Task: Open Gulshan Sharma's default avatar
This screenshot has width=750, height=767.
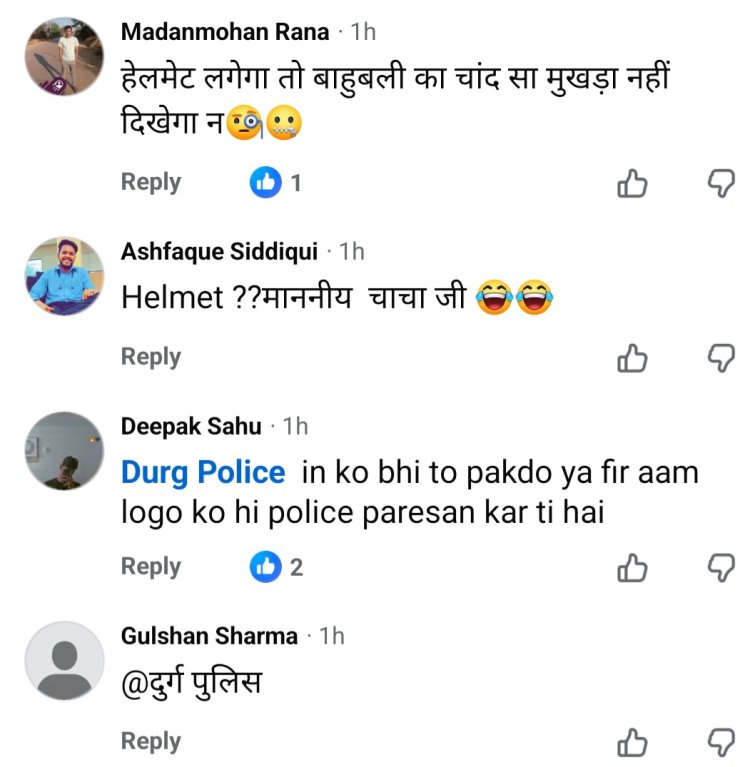Action: tap(64, 660)
